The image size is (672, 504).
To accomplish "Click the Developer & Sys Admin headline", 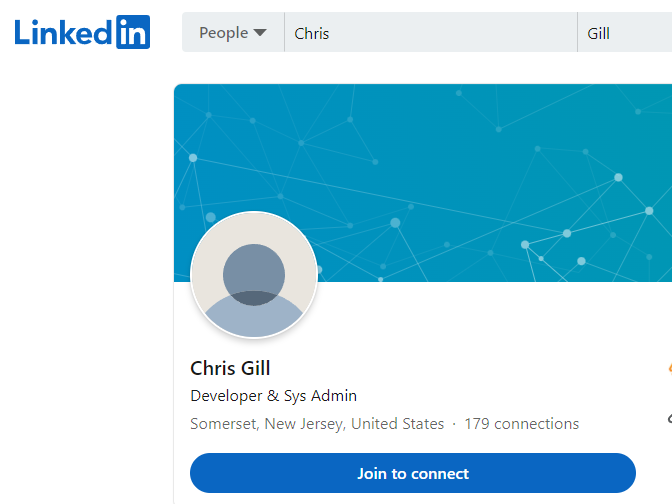I will tap(273, 396).
